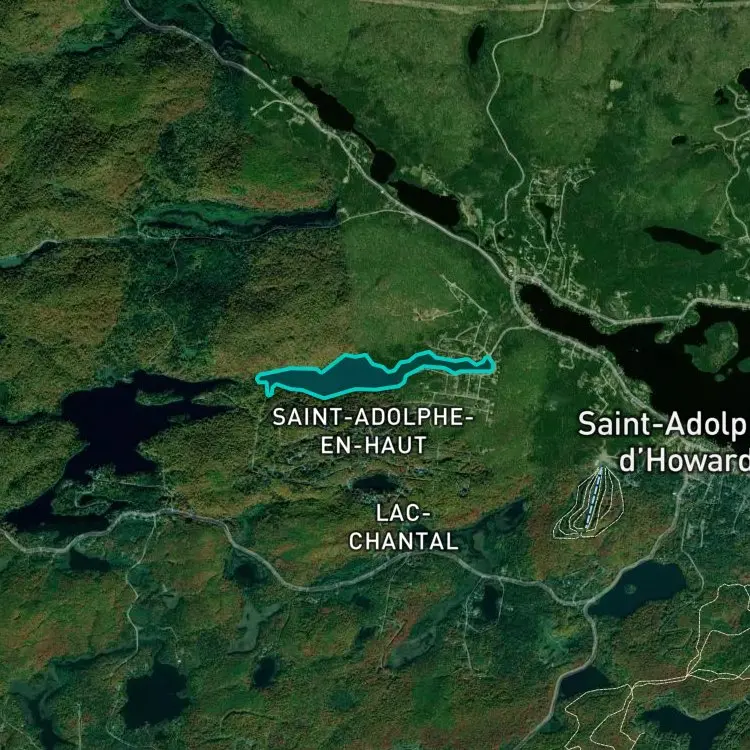This screenshot has width=750, height=750.
Task: Click the Saint-Adolphe-d'Howard town label
Action: click(664, 442)
